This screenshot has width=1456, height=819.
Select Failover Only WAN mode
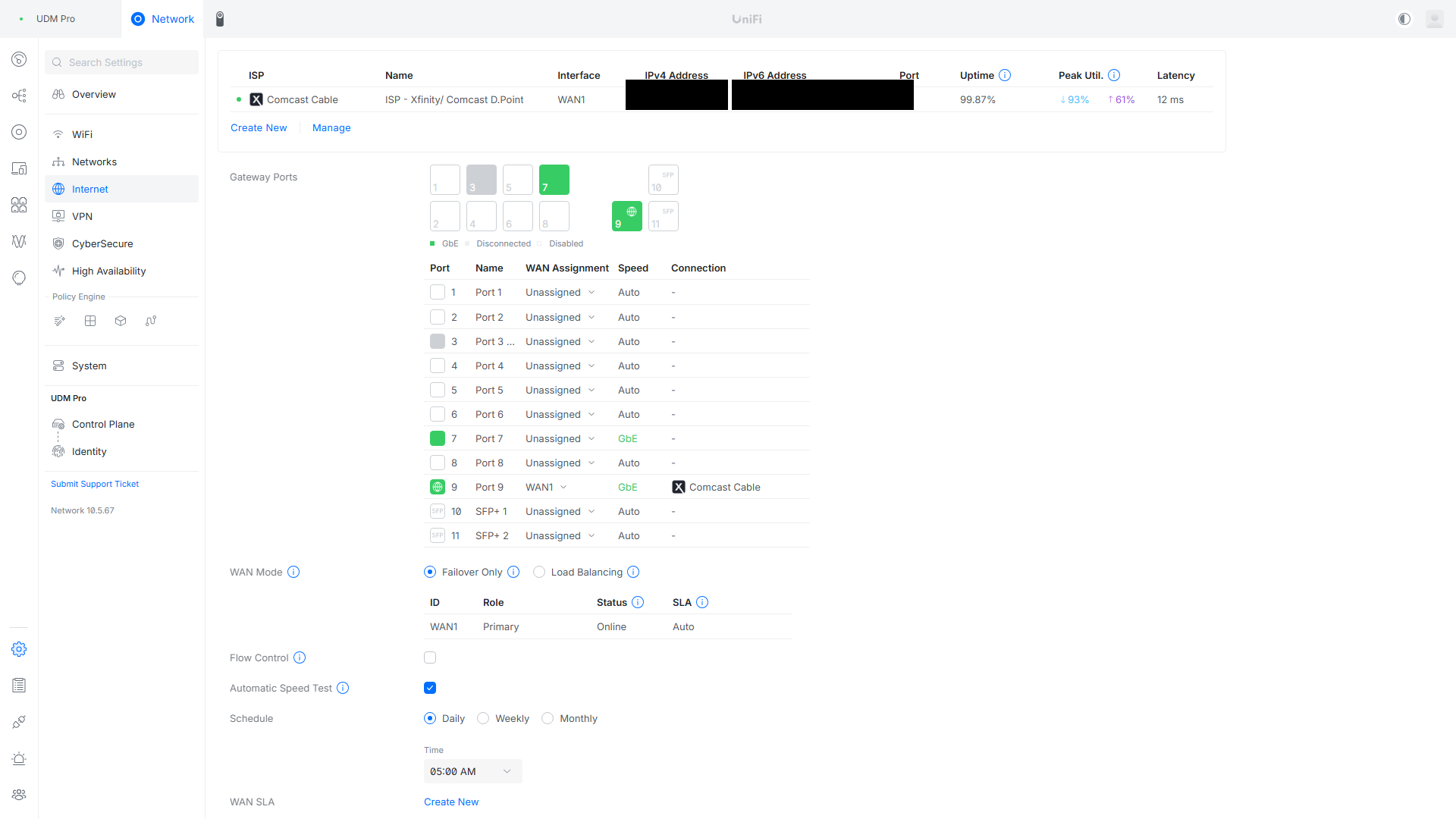[x=430, y=572]
